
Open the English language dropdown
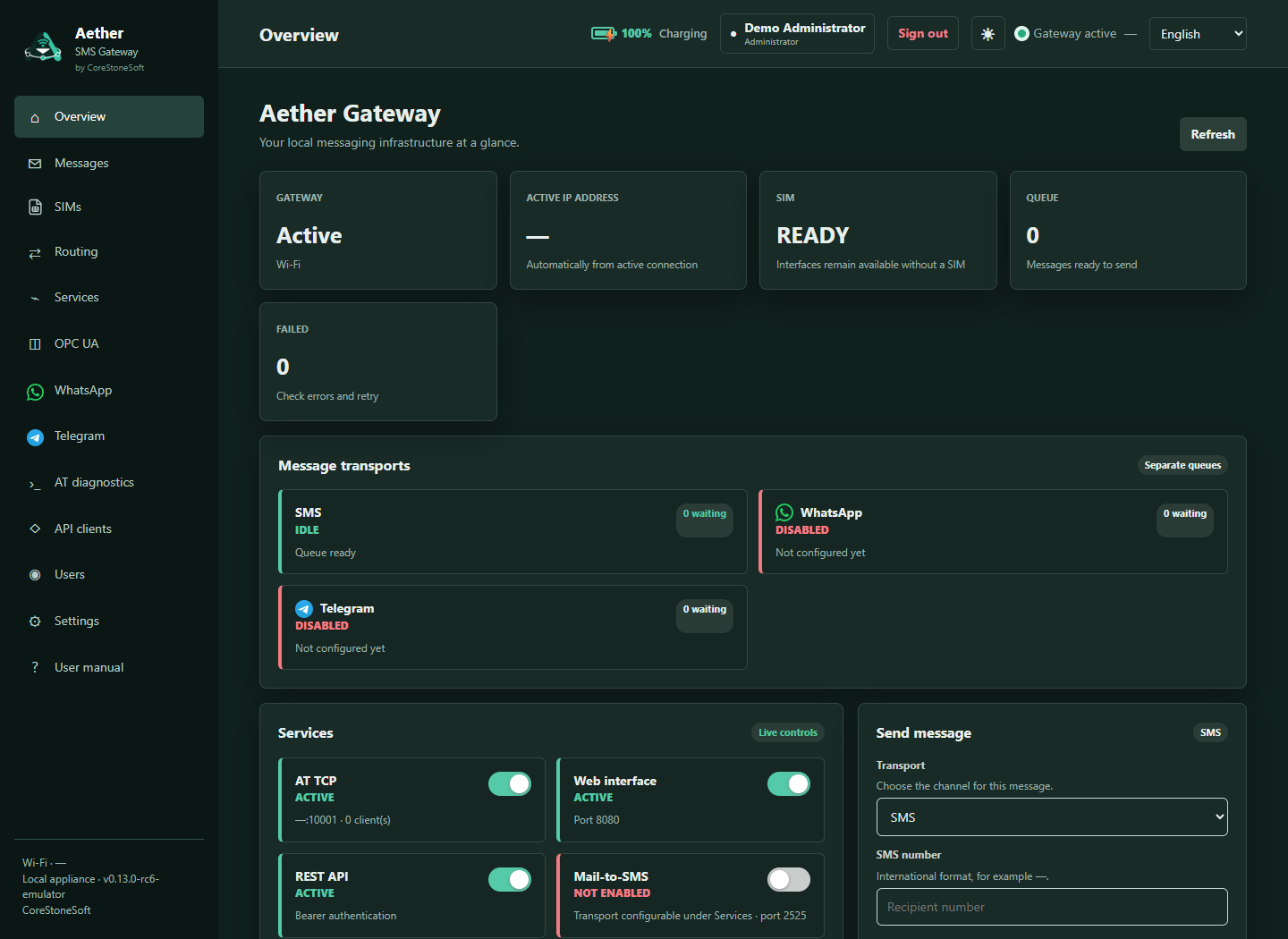(1198, 34)
